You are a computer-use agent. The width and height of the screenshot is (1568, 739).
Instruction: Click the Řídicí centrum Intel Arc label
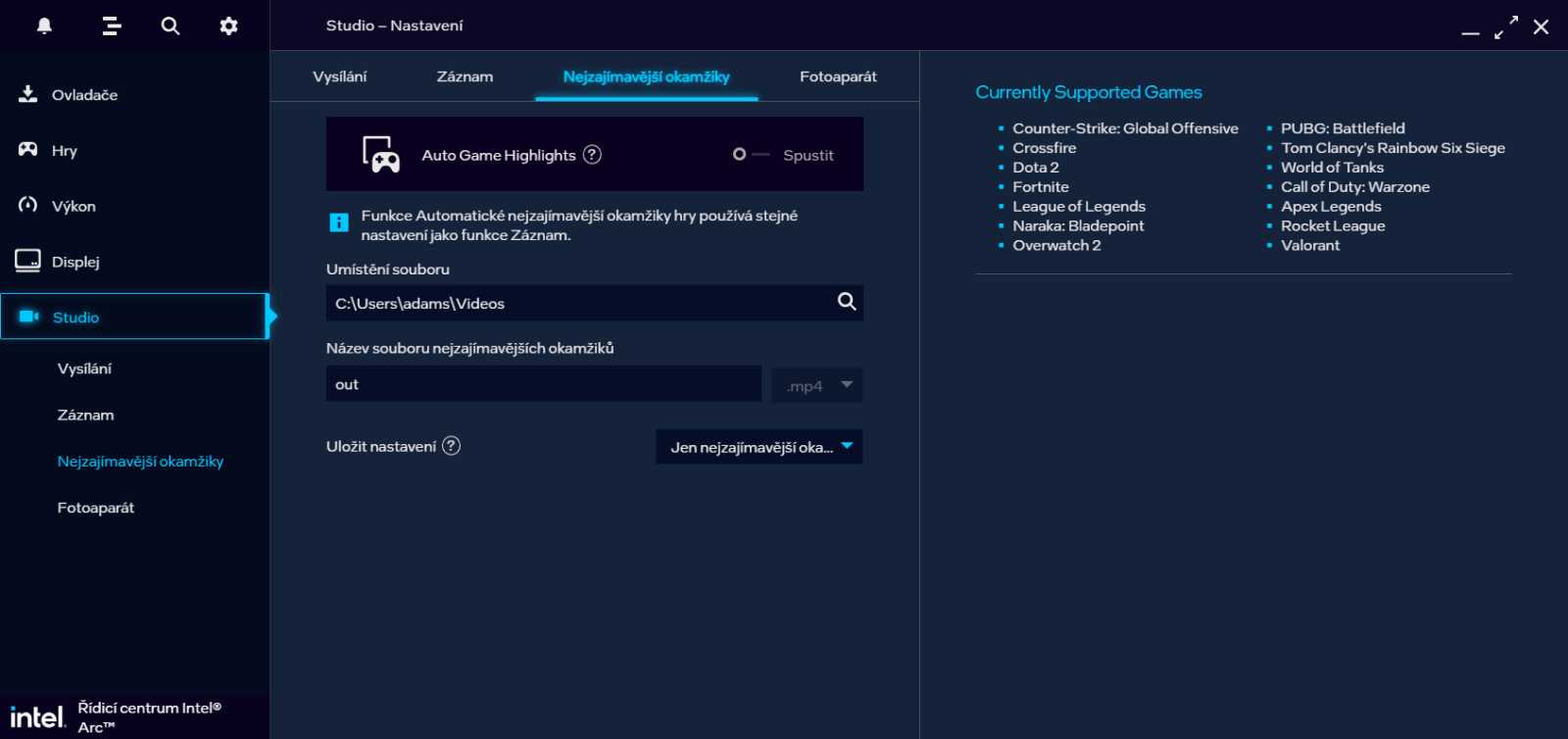tap(149, 717)
